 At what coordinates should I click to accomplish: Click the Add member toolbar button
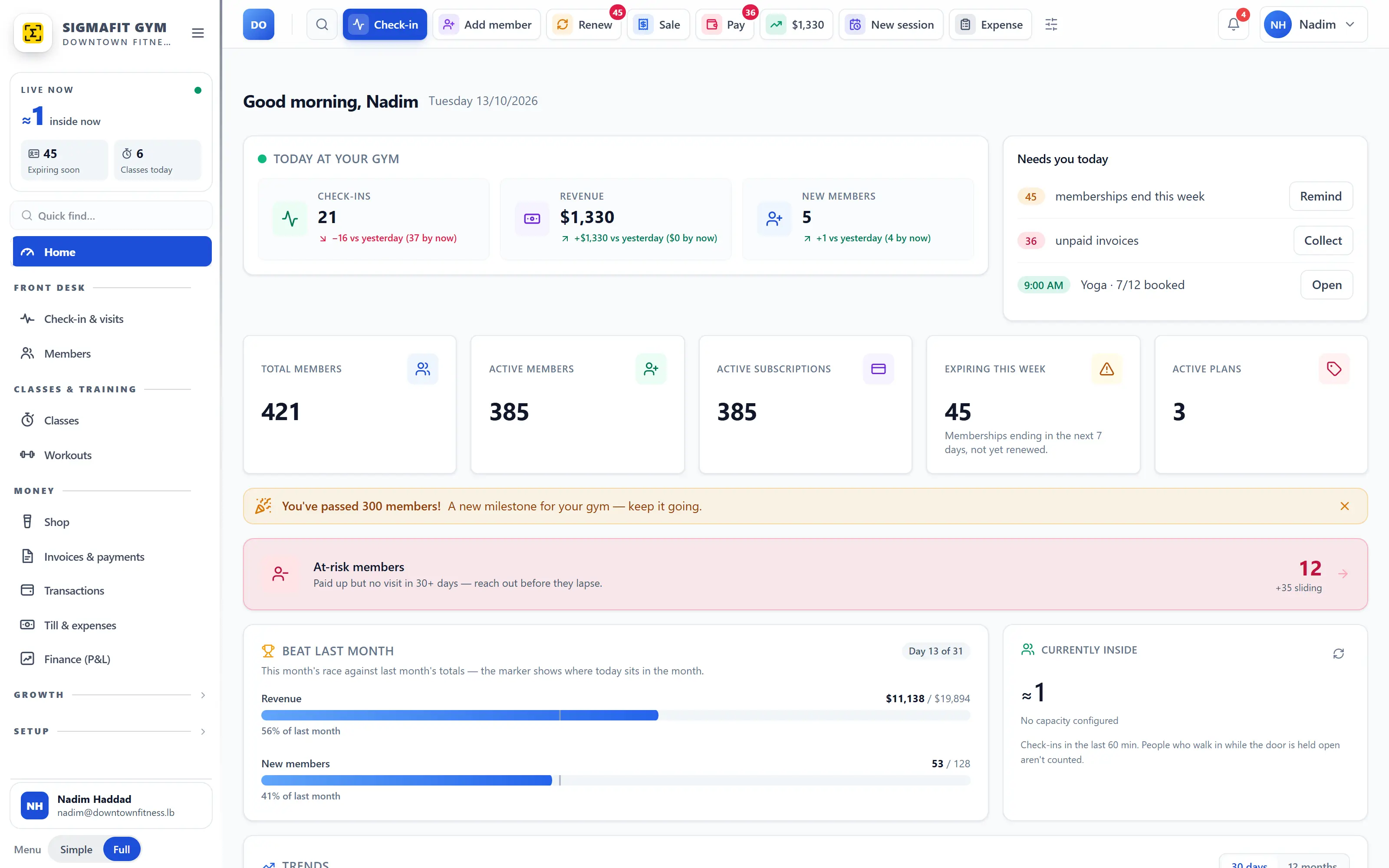(487, 25)
